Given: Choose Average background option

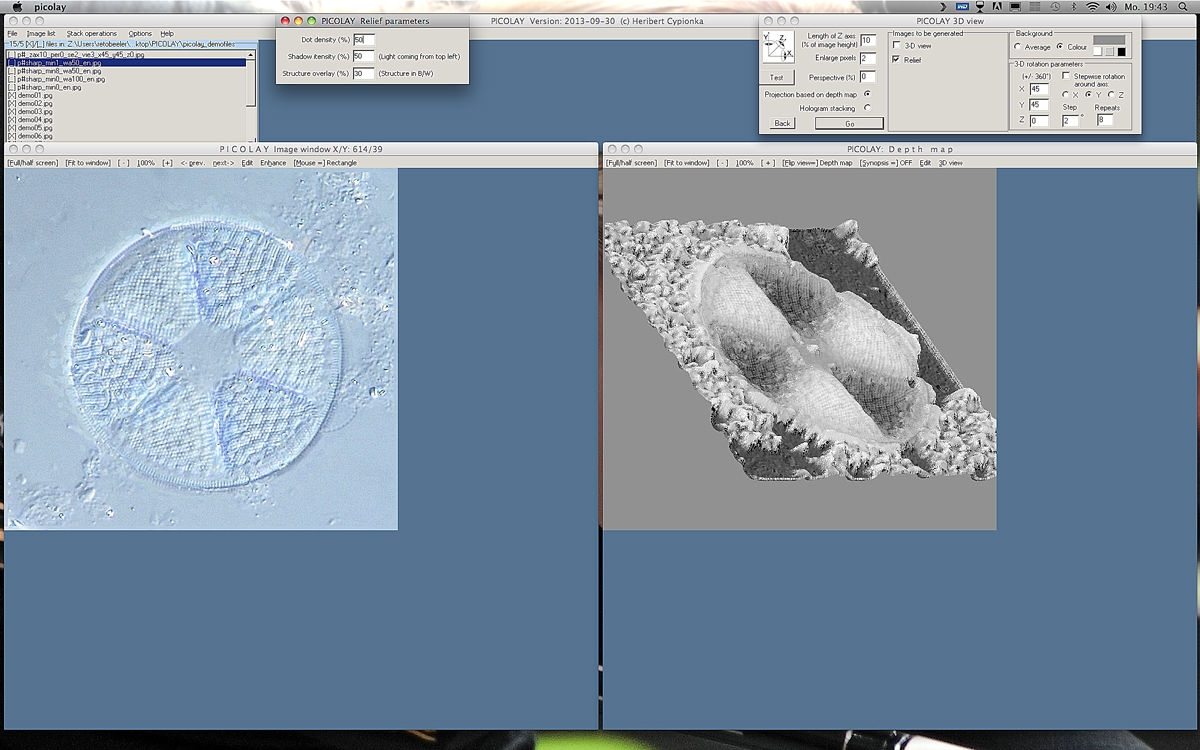Looking at the screenshot, I should tap(1018, 47).
